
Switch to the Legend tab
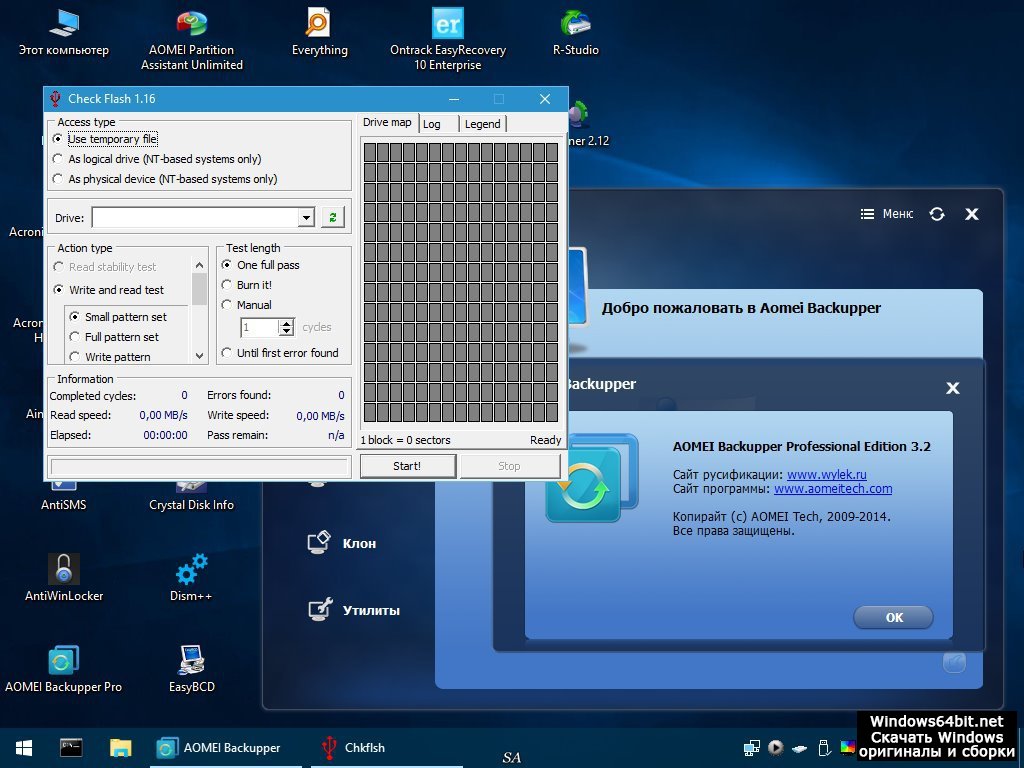pyautogui.click(x=482, y=124)
